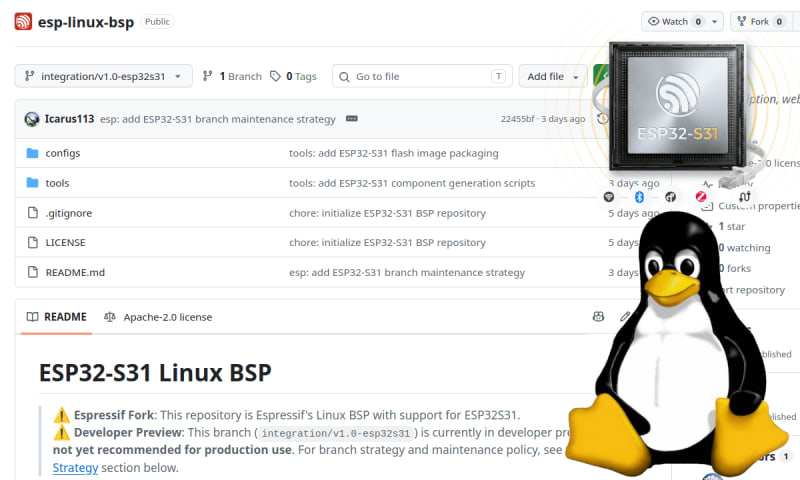
Task: Follow the Strategy section link
Action: pos(76,467)
